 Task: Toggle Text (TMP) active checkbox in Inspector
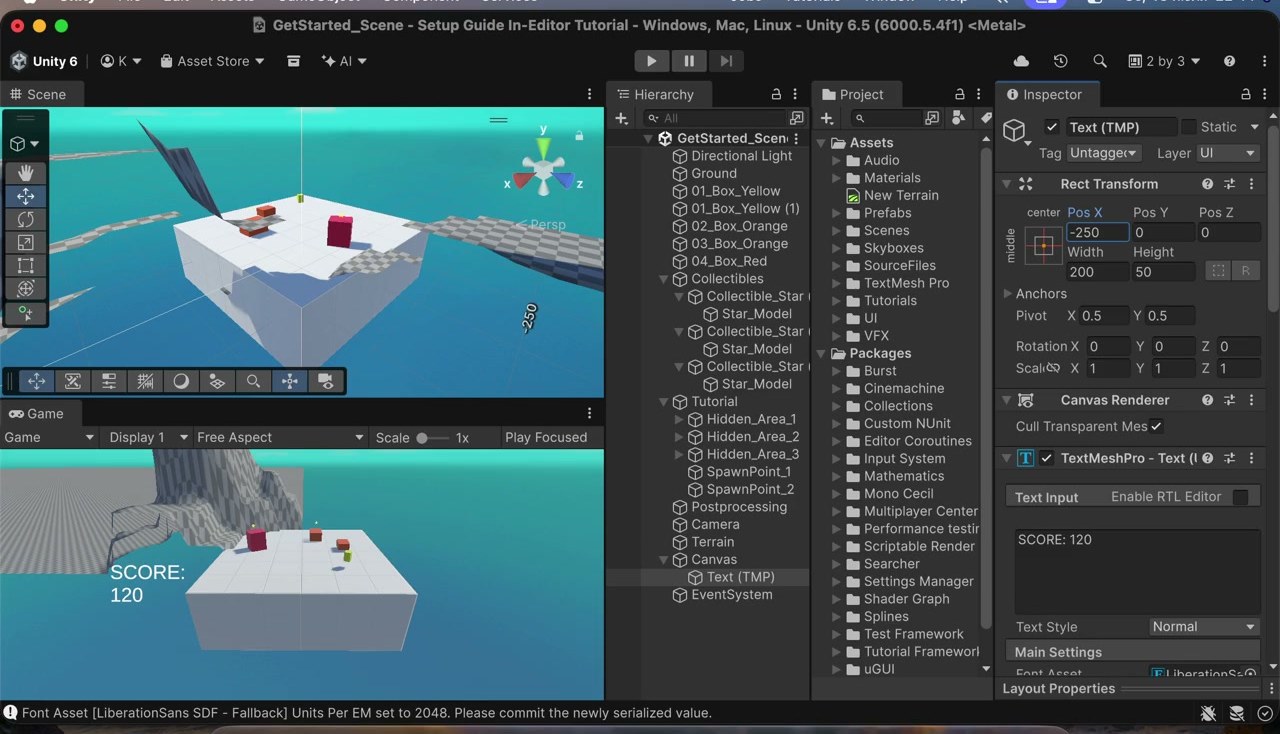point(1051,127)
